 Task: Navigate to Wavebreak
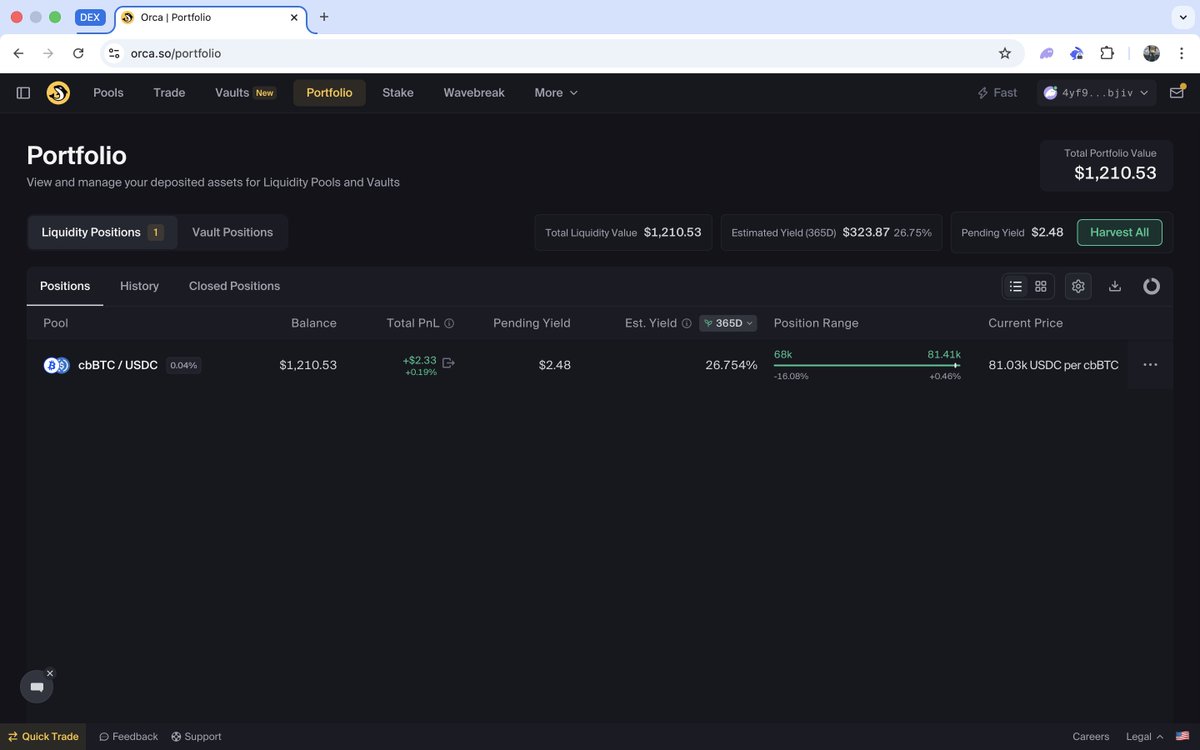click(474, 93)
